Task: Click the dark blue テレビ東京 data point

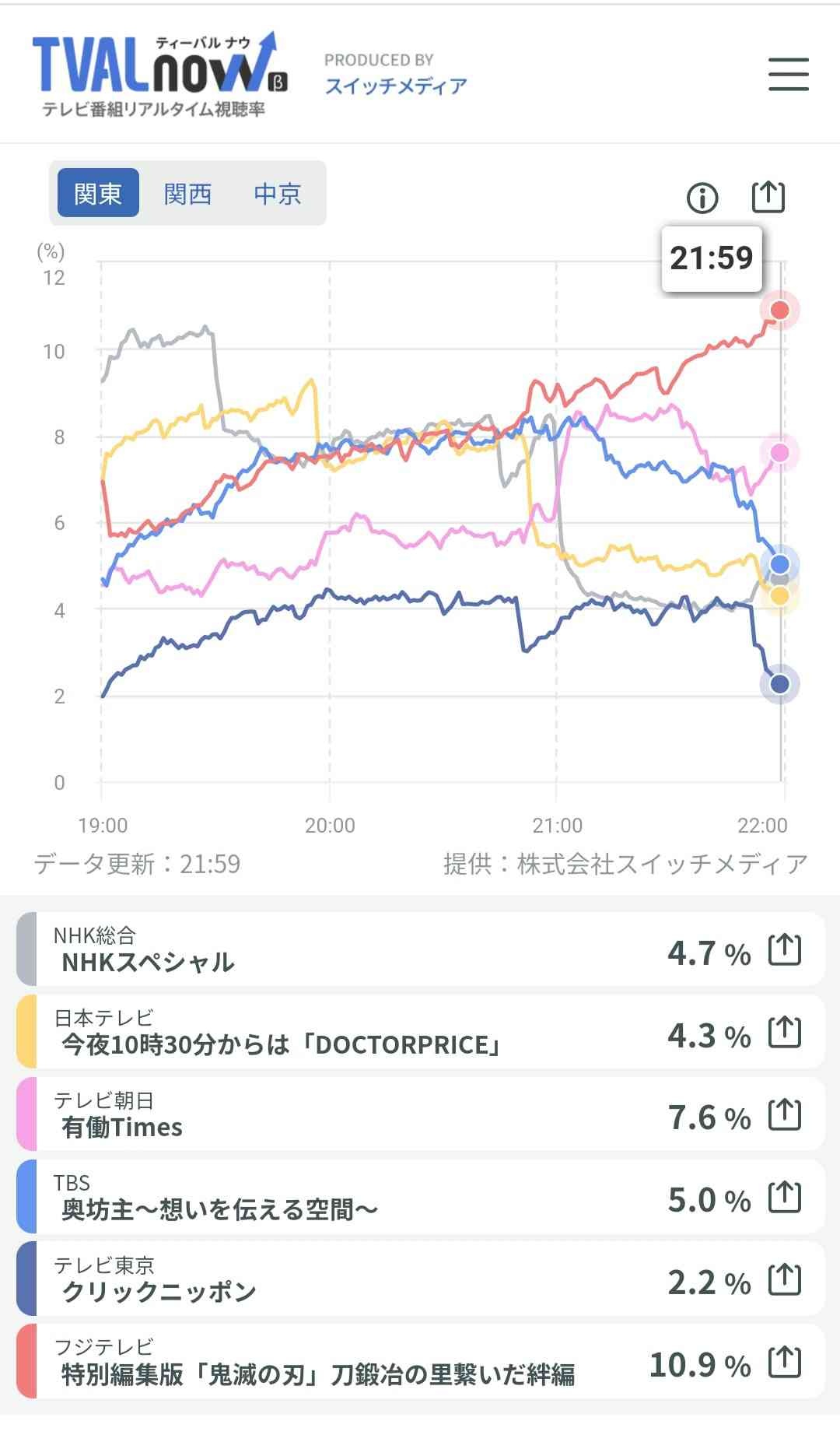Action: click(x=779, y=684)
